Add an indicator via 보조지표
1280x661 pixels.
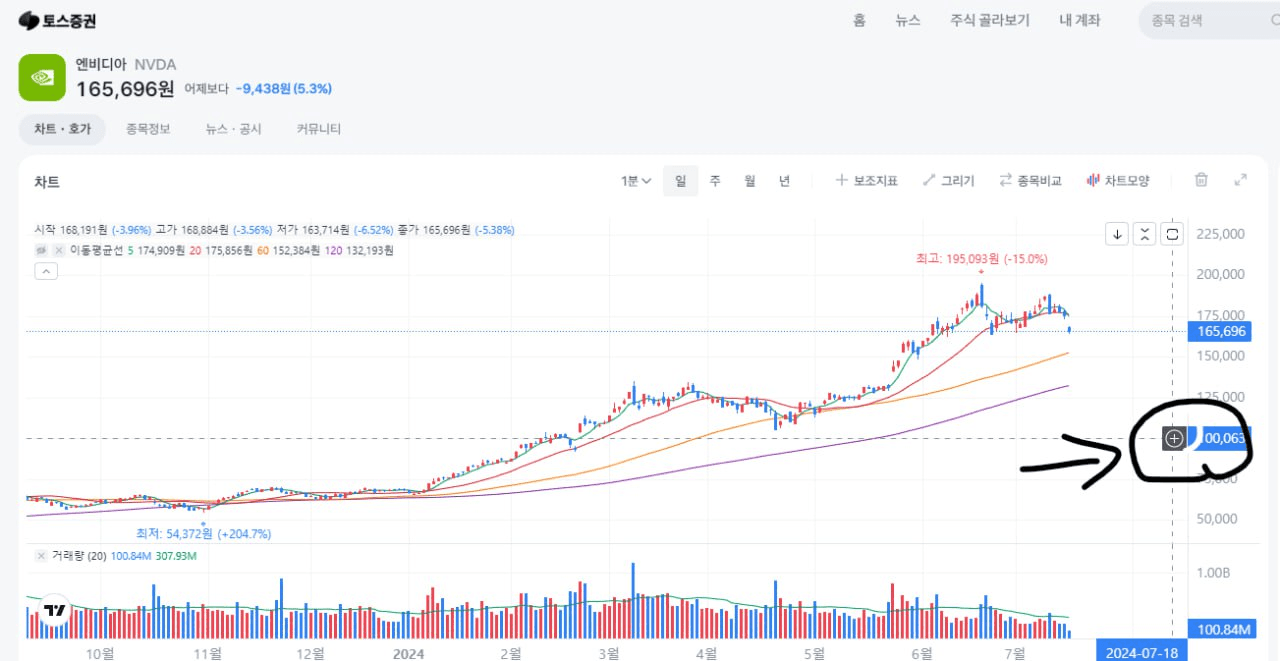[x=866, y=181]
